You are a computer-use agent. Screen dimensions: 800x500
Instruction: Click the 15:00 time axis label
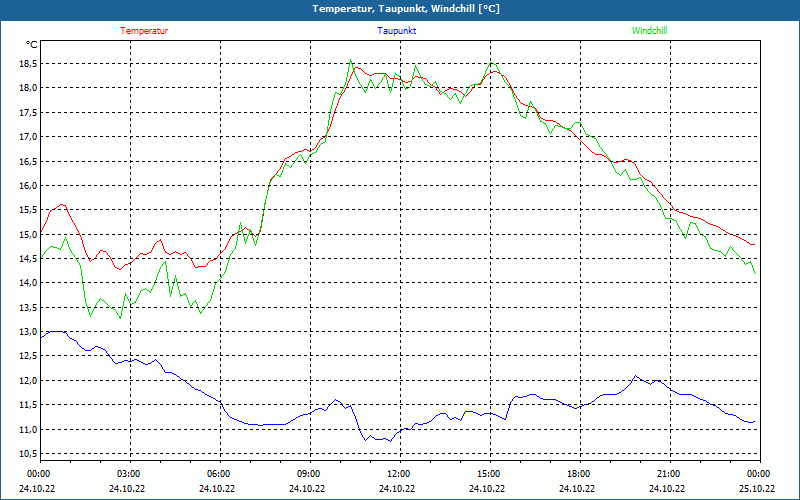point(490,474)
